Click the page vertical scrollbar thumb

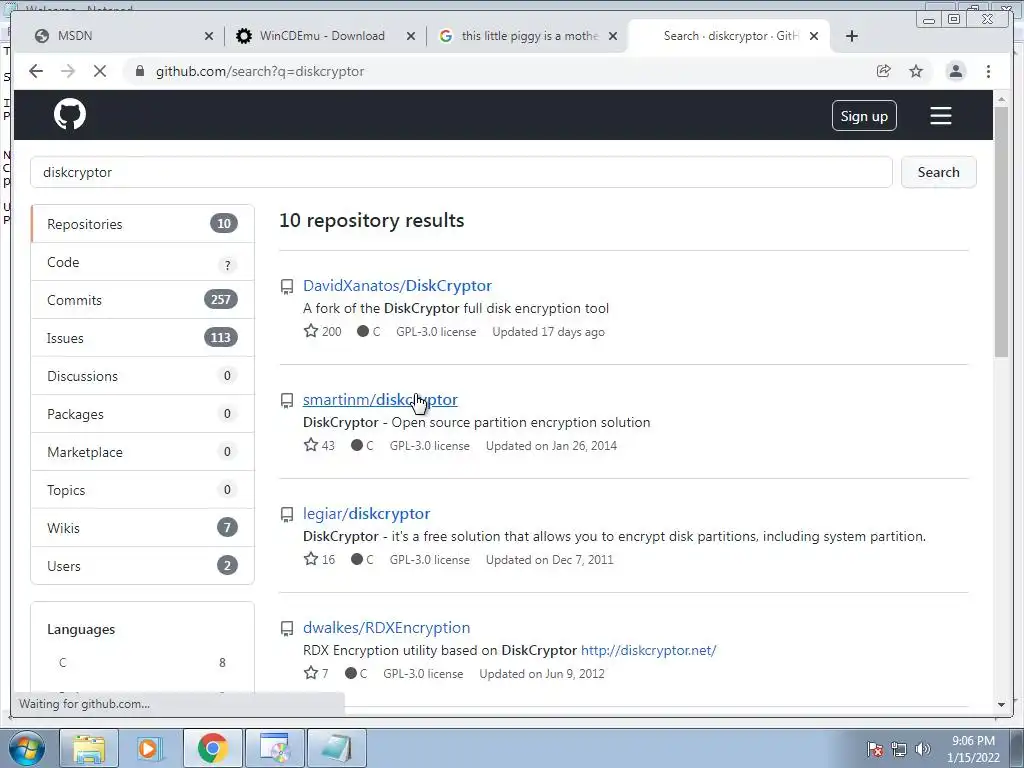click(x=1001, y=232)
